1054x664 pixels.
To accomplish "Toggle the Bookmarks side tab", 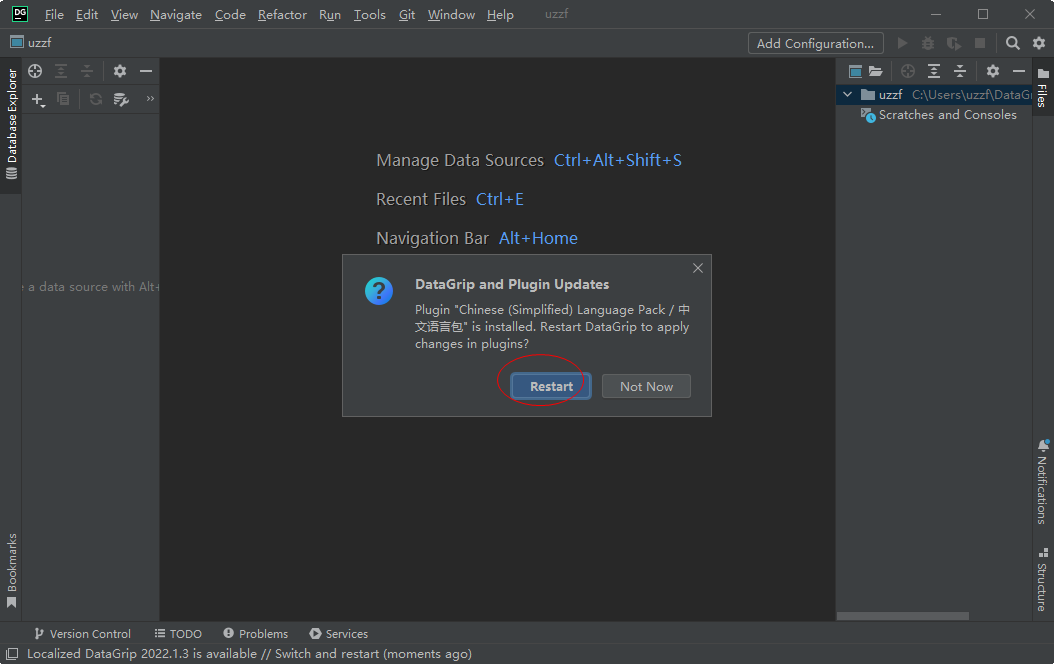I will coord(11,570).
